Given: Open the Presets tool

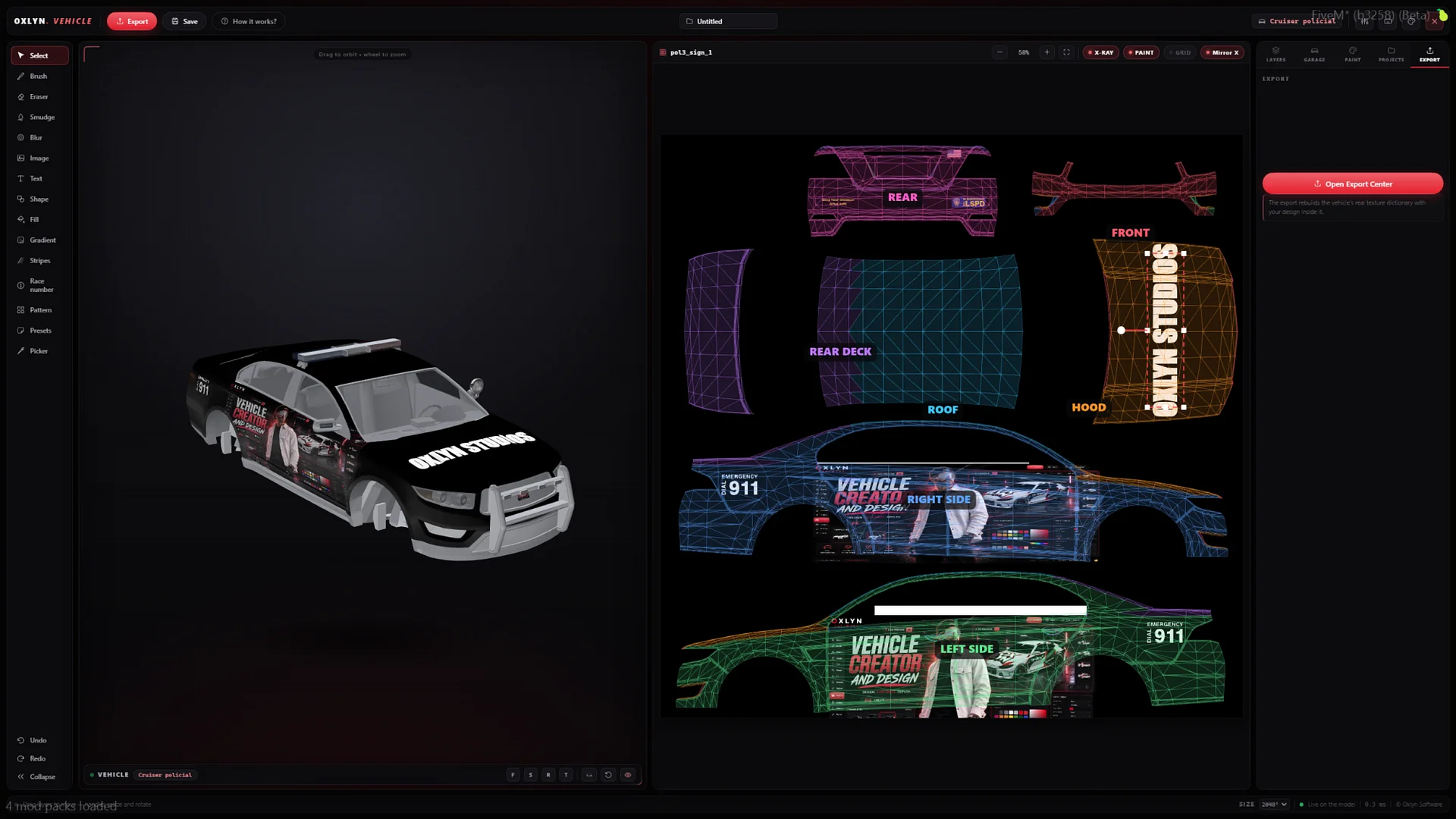Looking at the screenshot, I should pos(39,330).
